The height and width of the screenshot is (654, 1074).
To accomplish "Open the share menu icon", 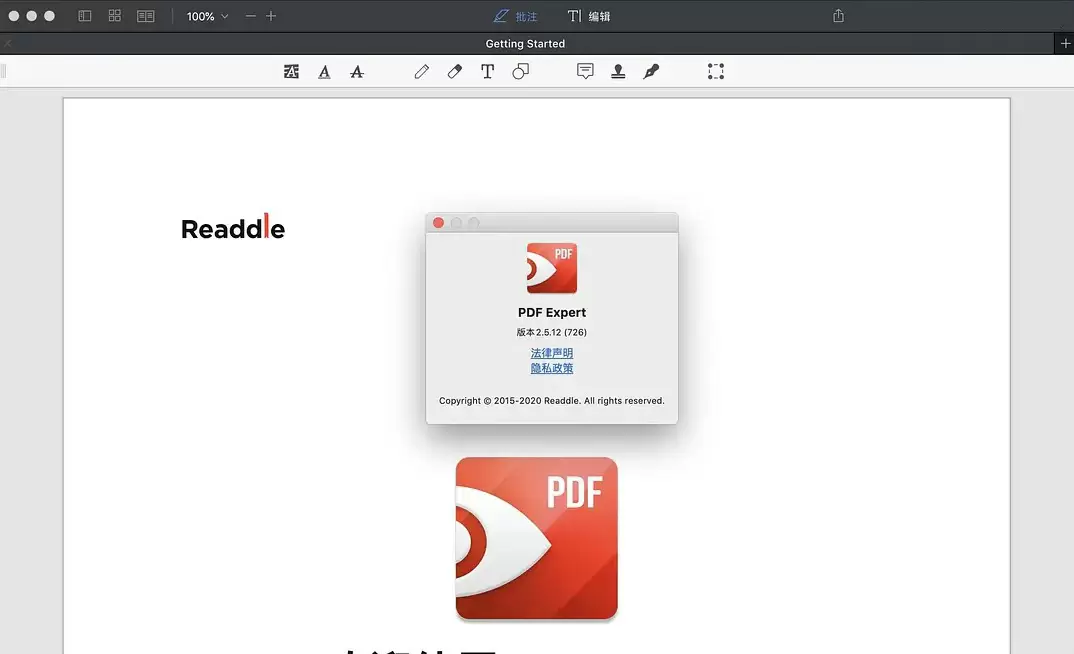I will (x=838, y=16).
